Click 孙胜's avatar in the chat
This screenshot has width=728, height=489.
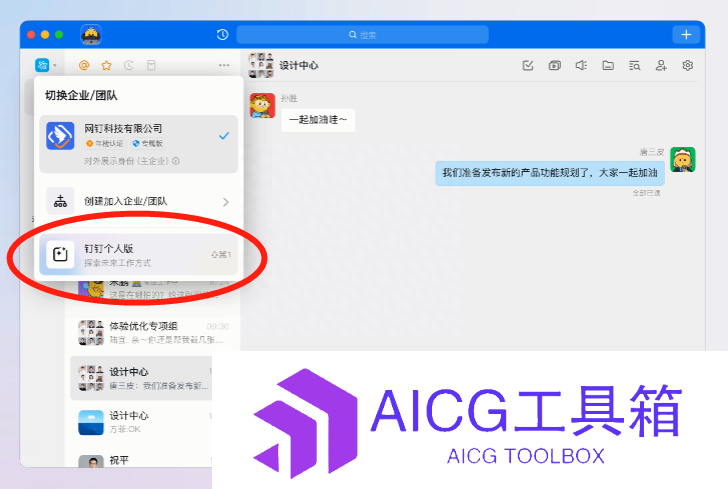(262, 105)
